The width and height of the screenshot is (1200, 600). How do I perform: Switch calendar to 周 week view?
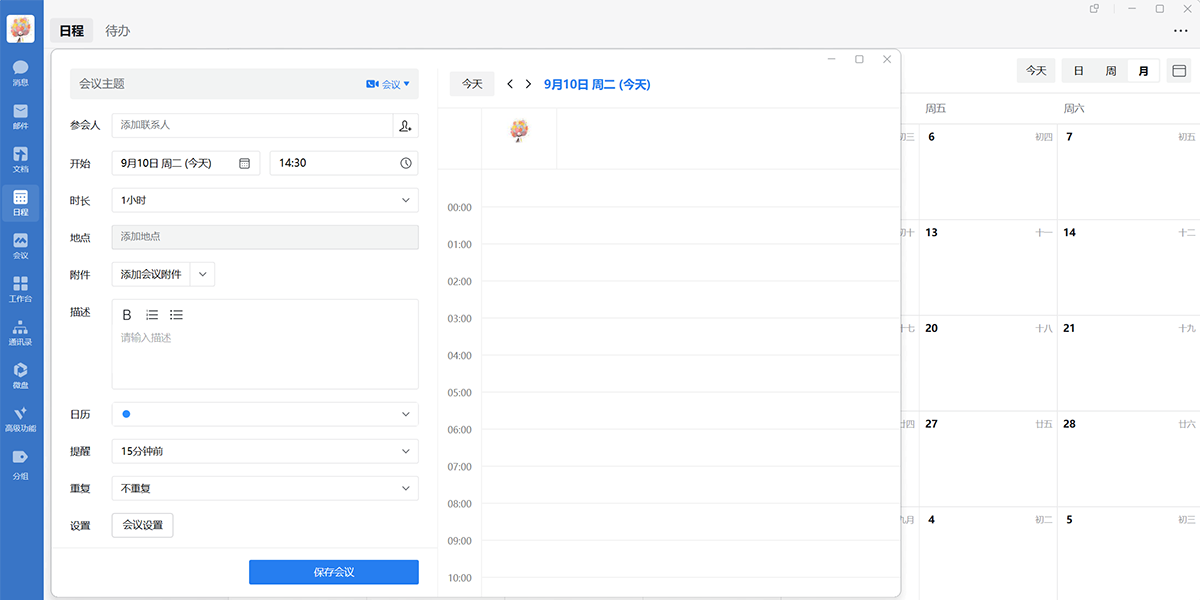point(1111,71)
